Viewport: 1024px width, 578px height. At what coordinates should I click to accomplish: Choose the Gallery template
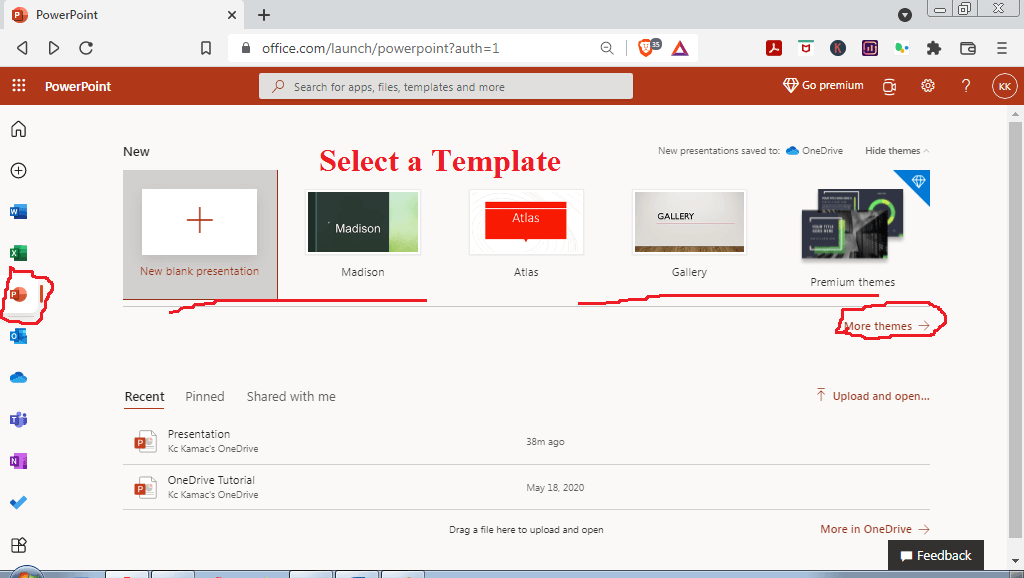coord(690,234)
